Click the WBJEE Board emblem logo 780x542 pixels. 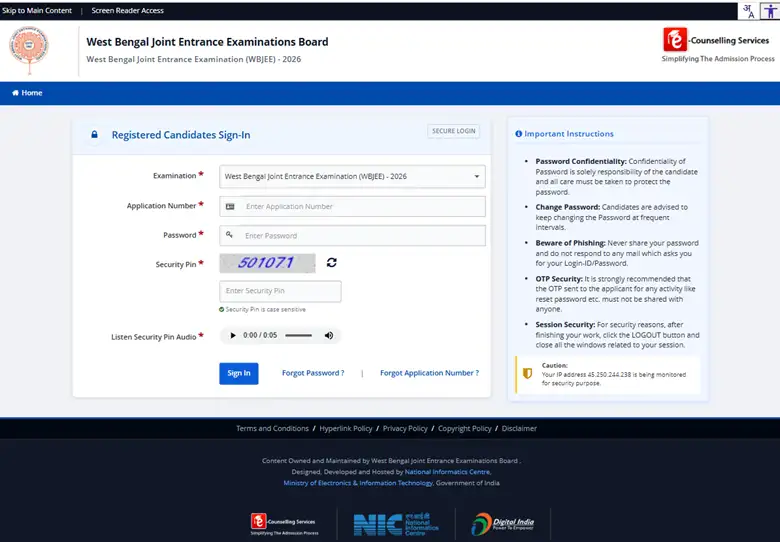pyautogui.click(x=29, y=50)
